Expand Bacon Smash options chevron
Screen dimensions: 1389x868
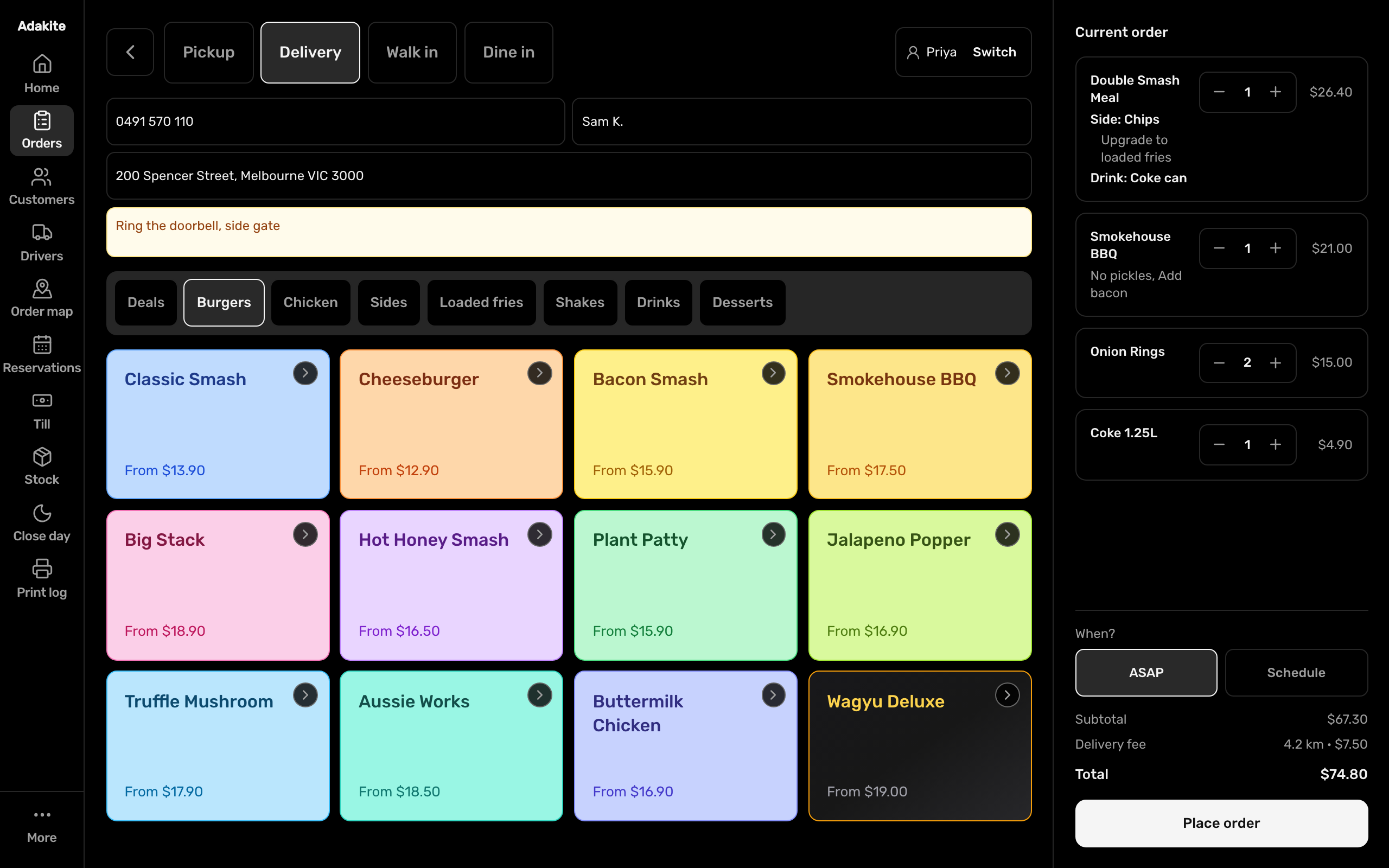(773, 373)
